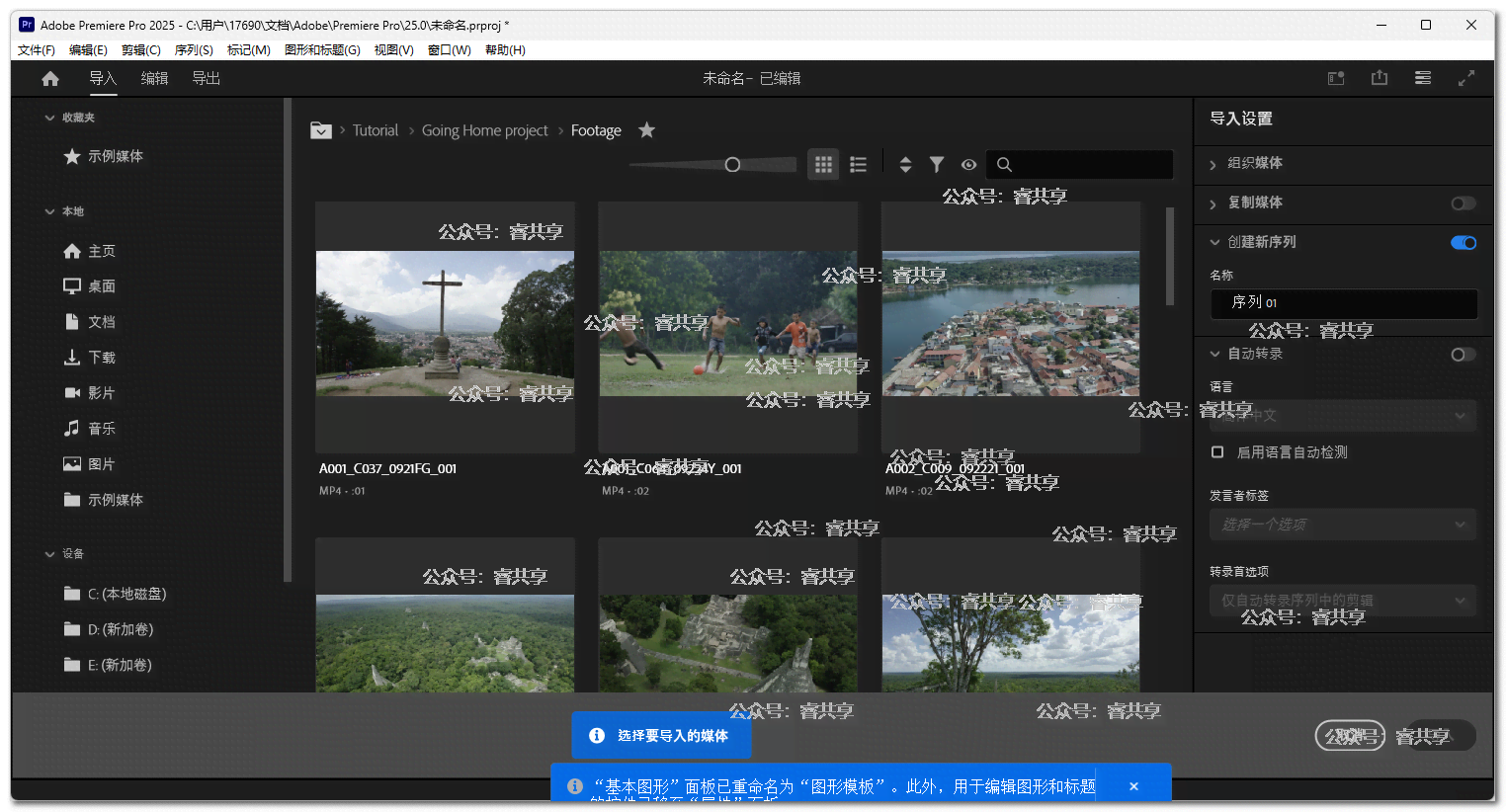Enable the 复制媒体 toggle switch
The width and height of the screenshot is (1506, 812).
[1463, 203]
